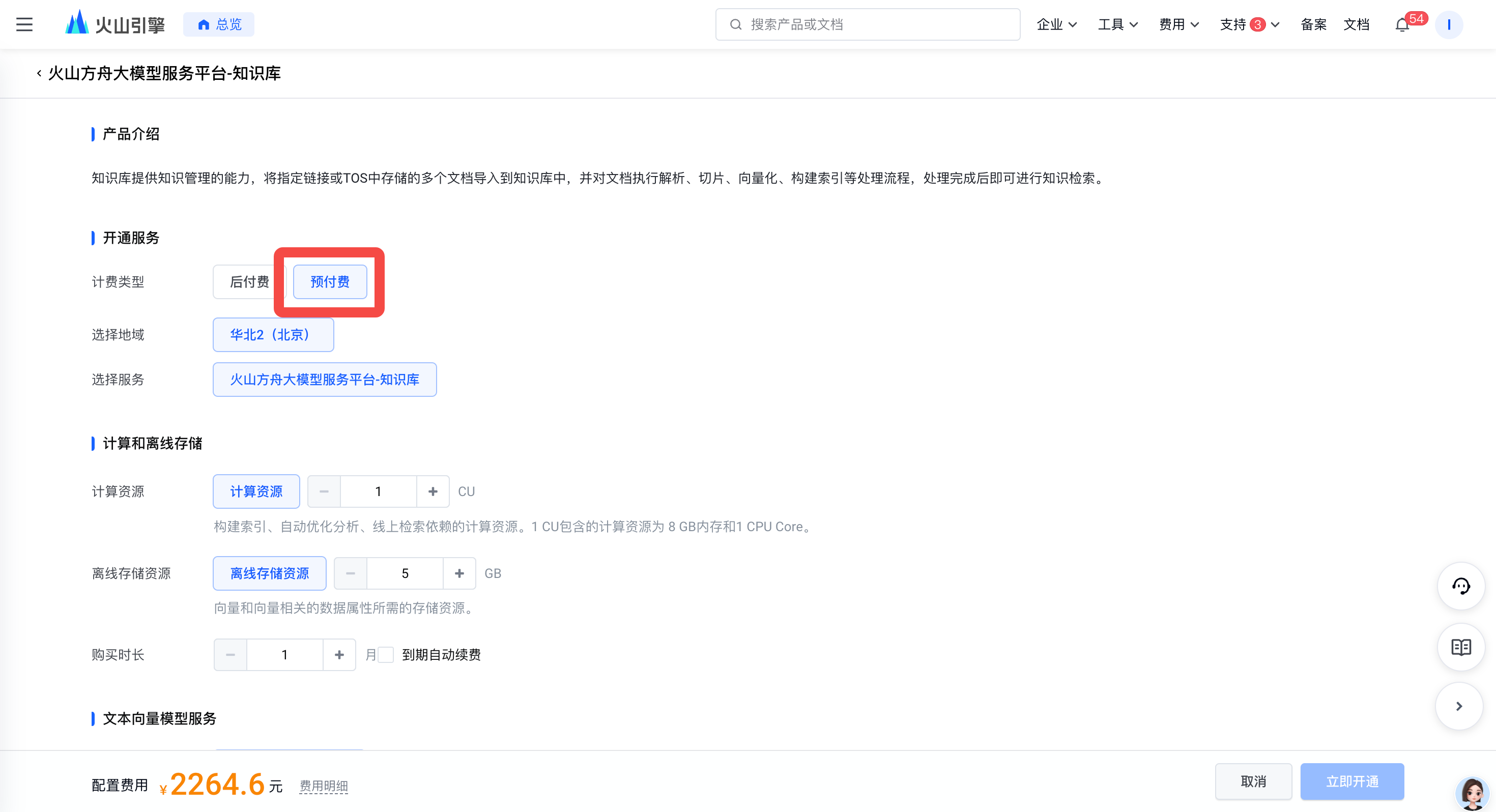The width and height of the screenshot is (1496, 812).
Task: Increase purchase duration months
Action: point(339,655)
